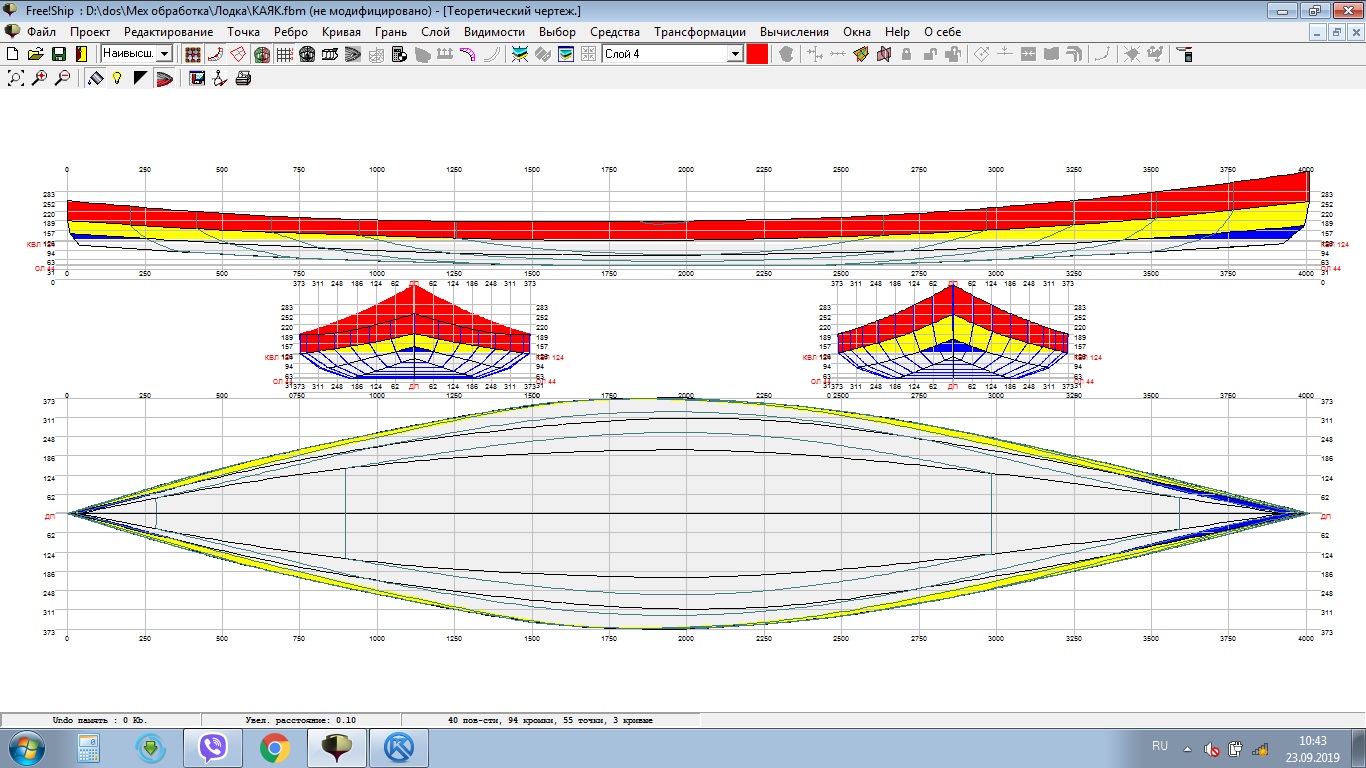Create a new project with the blank page icon
1366x768 pixels.
13,54
